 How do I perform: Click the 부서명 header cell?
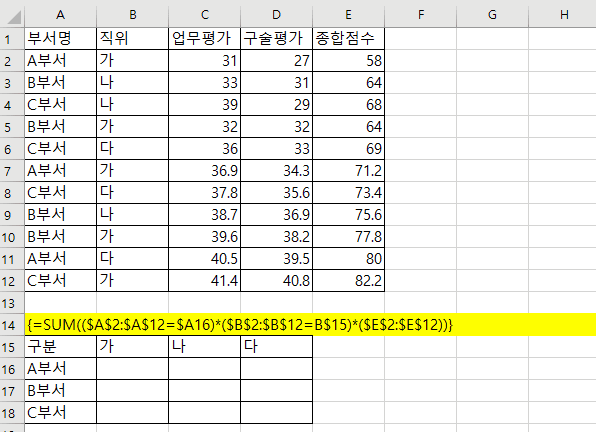click(x=60, y=38)
